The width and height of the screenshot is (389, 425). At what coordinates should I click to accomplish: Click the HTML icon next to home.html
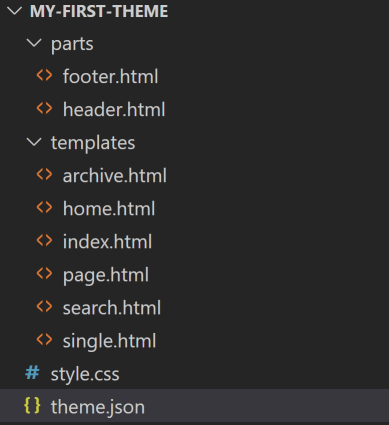coord(44,207)
